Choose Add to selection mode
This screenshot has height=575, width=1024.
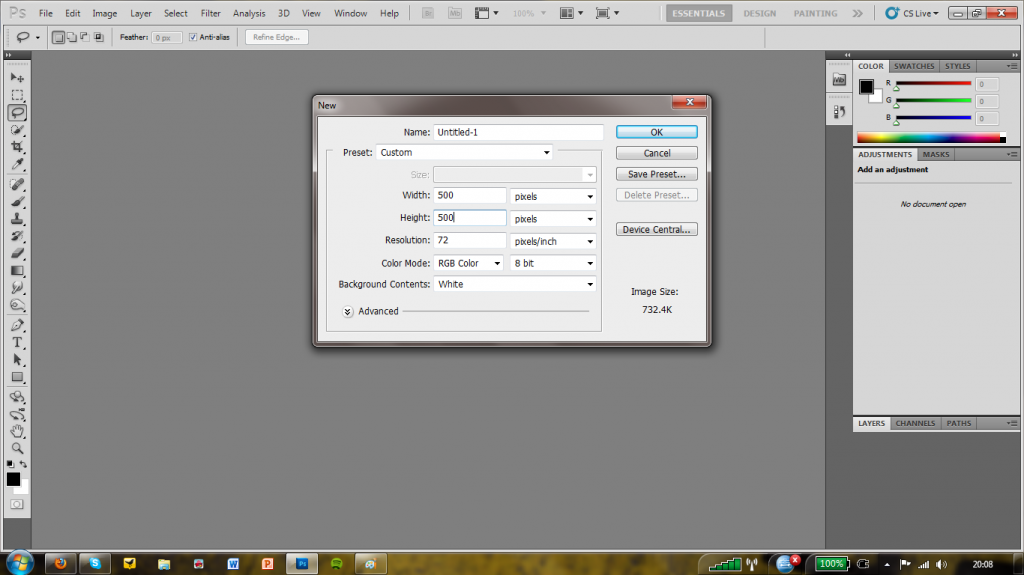click(72, 37)
